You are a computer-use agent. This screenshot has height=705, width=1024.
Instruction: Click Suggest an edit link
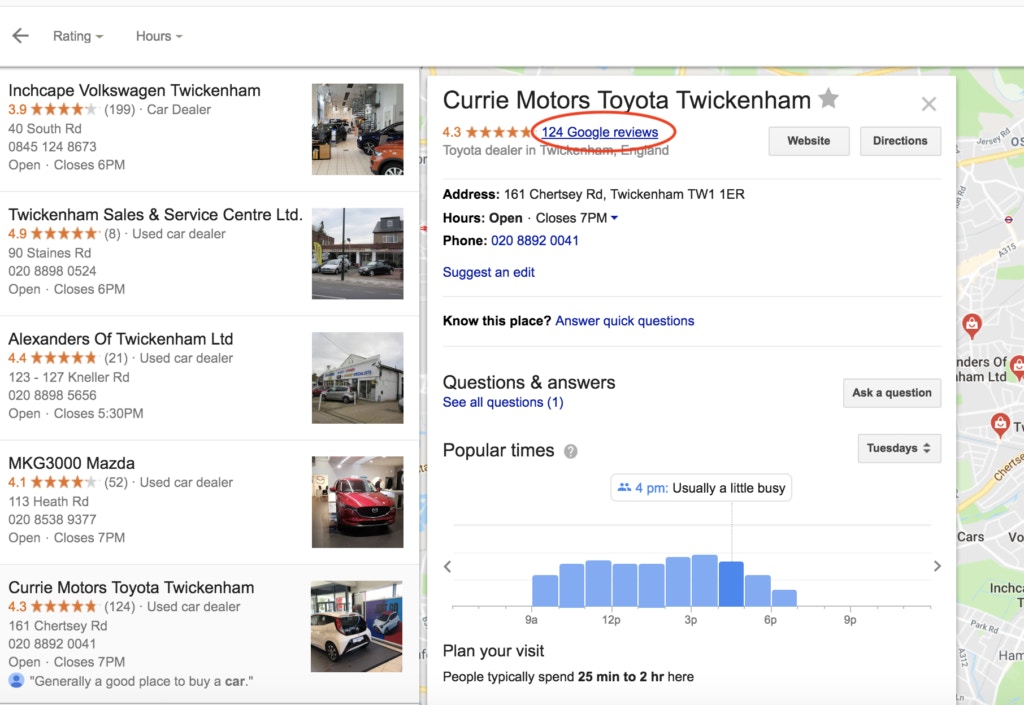(x=488, y=272)
